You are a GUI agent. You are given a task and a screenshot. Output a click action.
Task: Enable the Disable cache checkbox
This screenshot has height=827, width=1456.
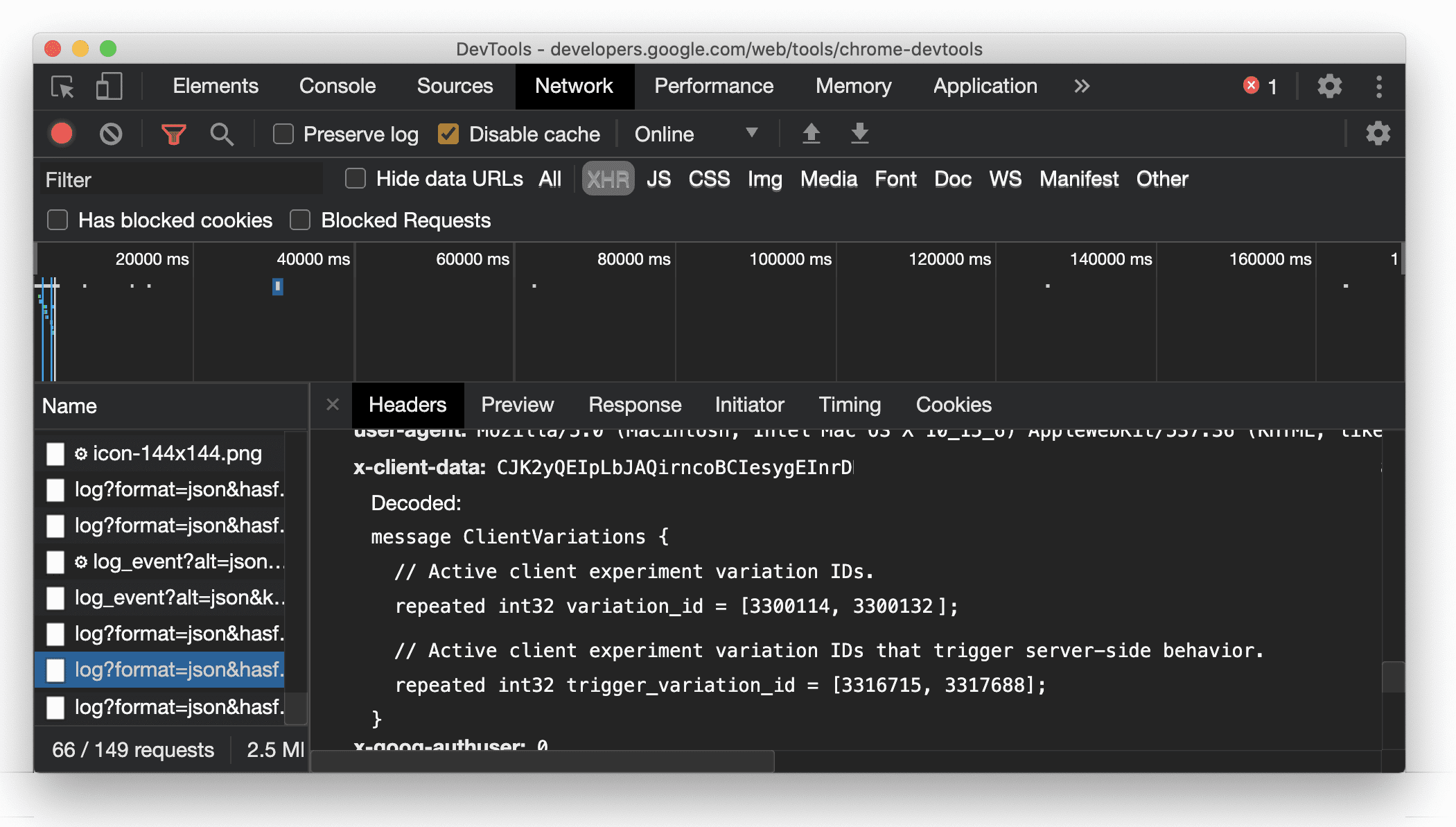point(449,134)
